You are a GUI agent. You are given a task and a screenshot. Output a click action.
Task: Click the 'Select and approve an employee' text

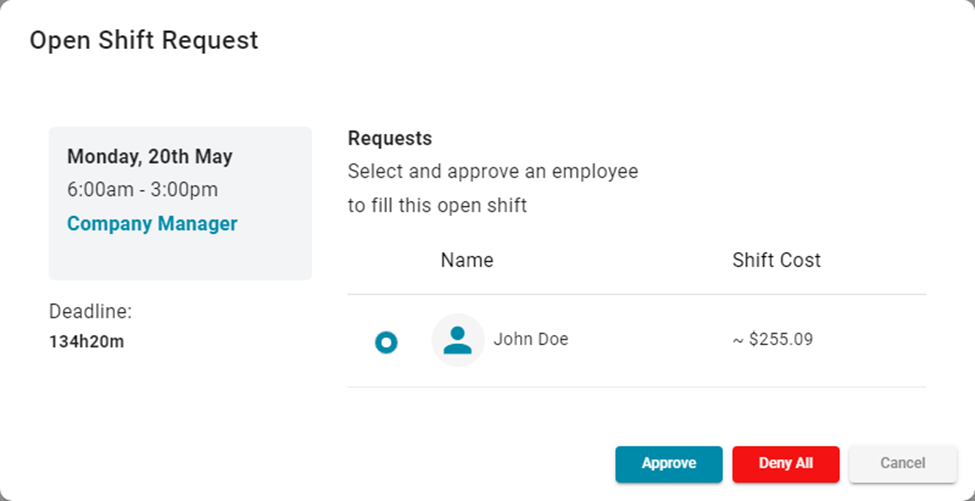click(x=493, y=172)
